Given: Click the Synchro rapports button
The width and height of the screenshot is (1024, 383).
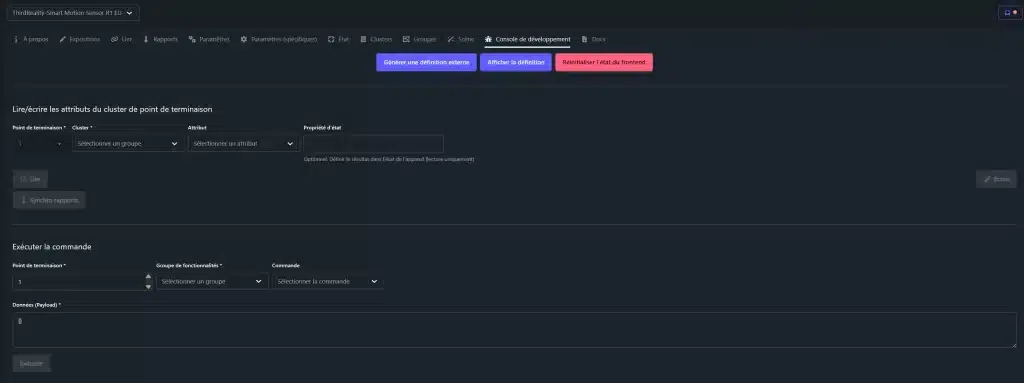Looking at the screenshot, I should click(x=49, y=200).
